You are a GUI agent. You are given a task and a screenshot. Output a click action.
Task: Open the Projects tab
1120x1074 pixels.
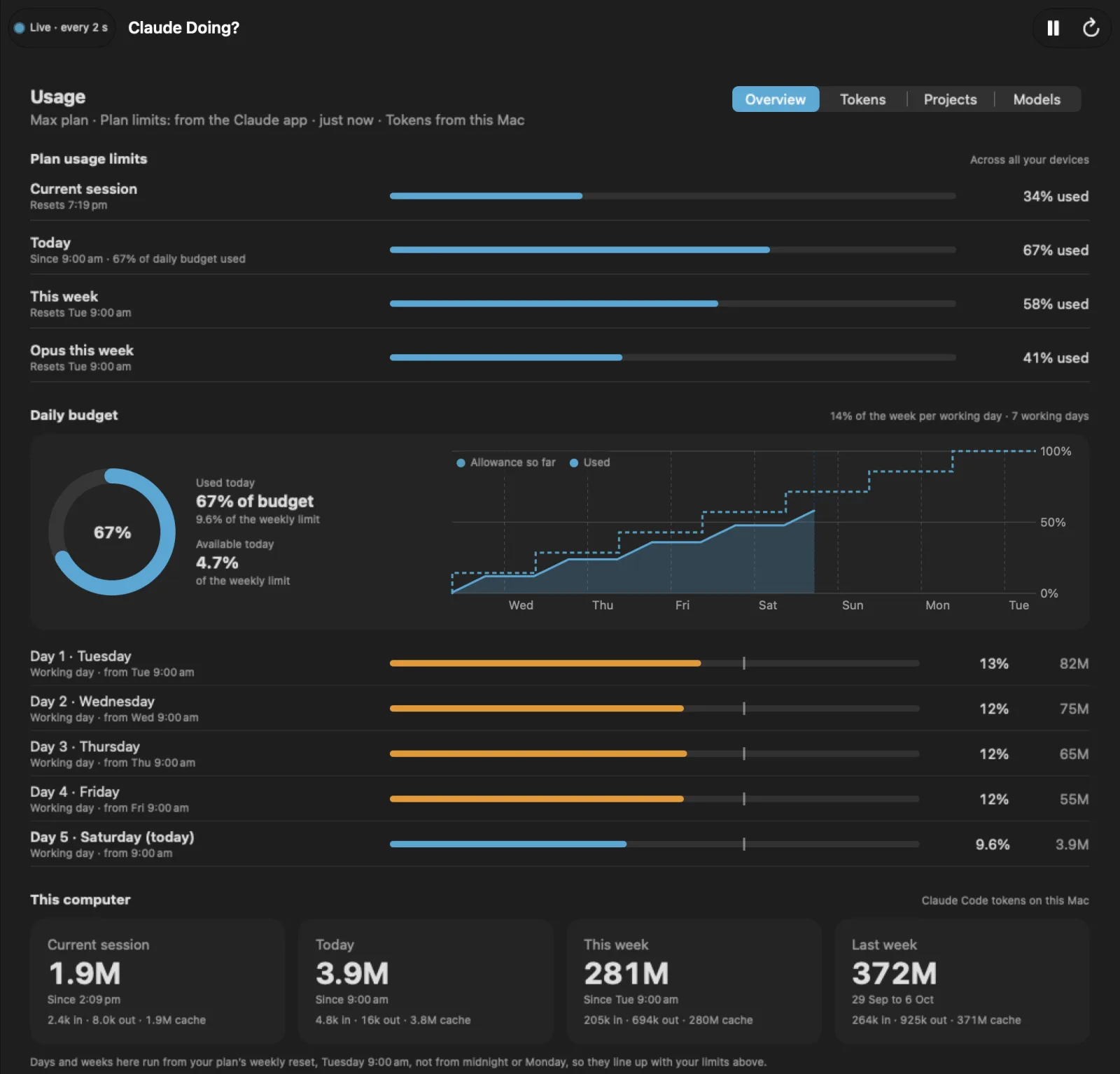(950, 99)
